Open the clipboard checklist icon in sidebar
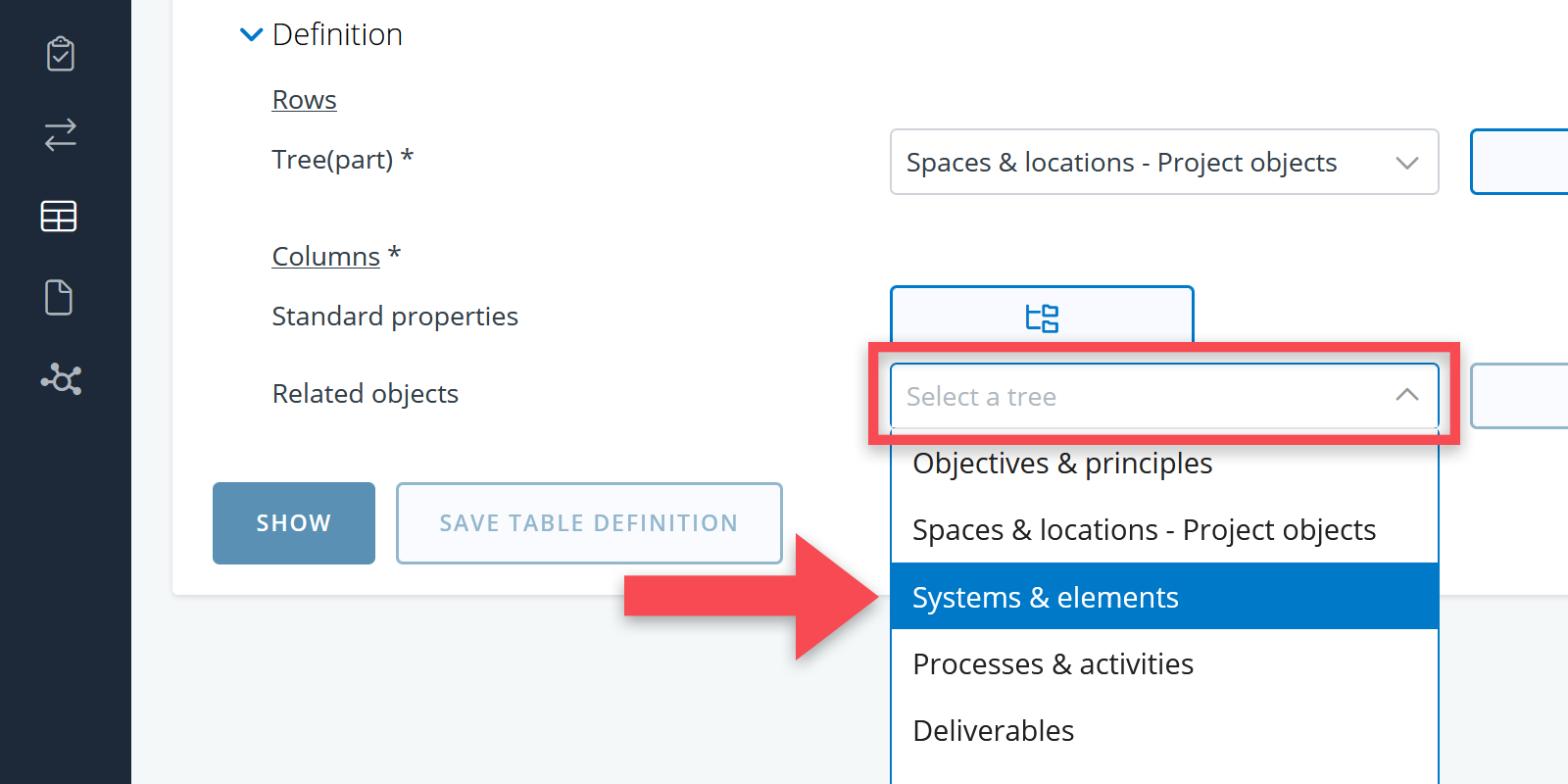This screenshot has height=784, width=1568. (61, 54)
